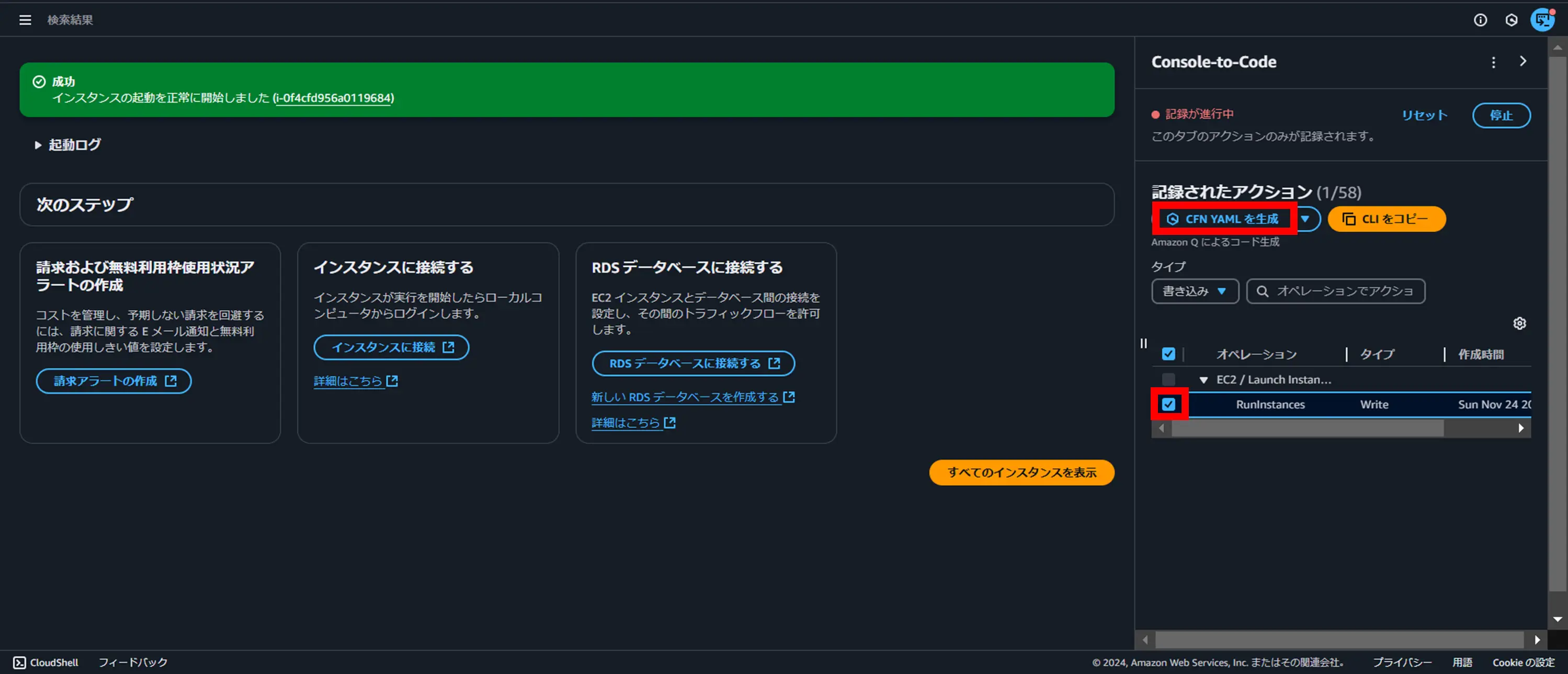The image size is (1568, 674).
Task: Open the CloudShell user avatar icon
Action: pyautogui.click(x=1543, y=20)
